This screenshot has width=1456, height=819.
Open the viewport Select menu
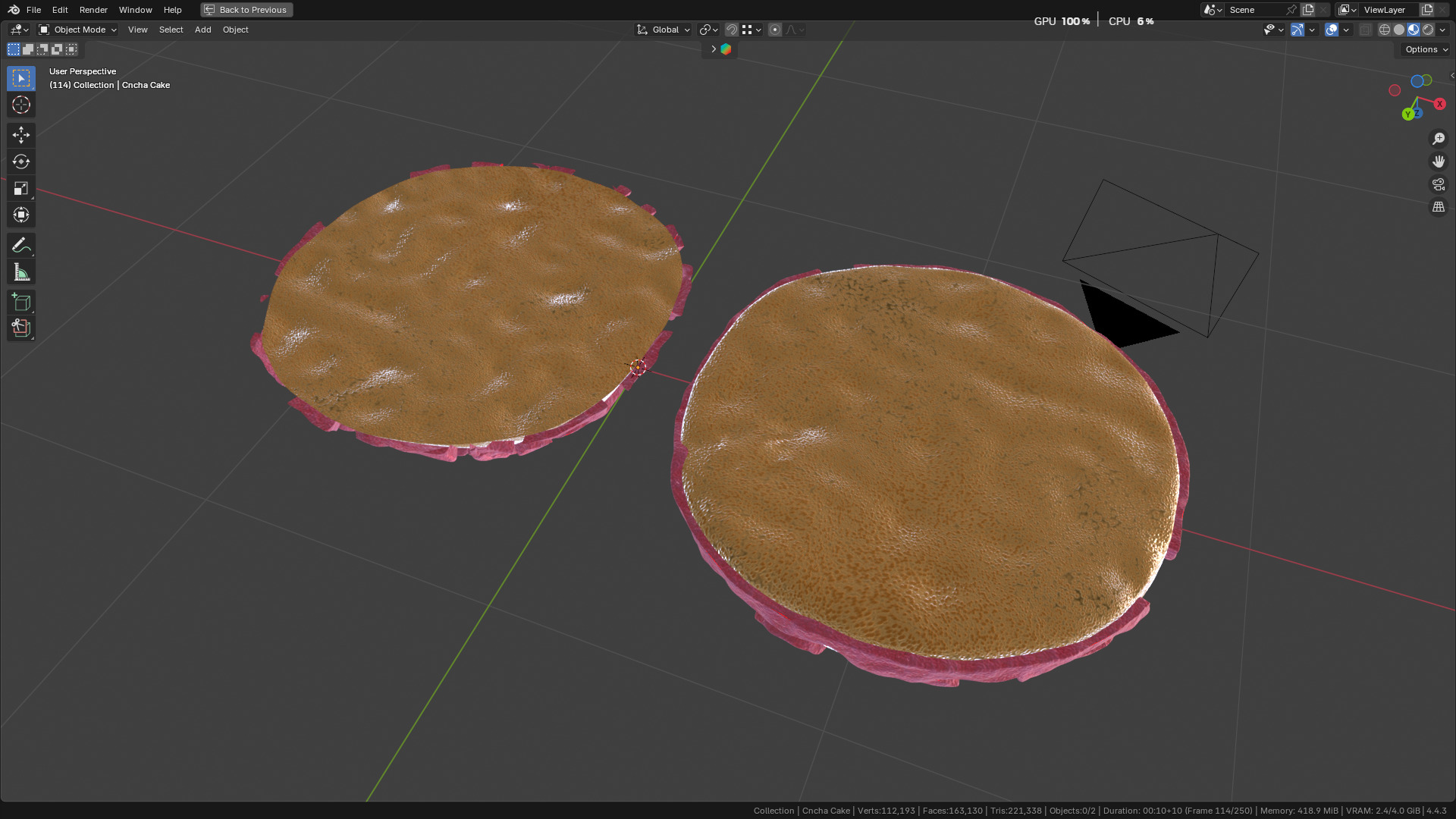click(171, 30)
